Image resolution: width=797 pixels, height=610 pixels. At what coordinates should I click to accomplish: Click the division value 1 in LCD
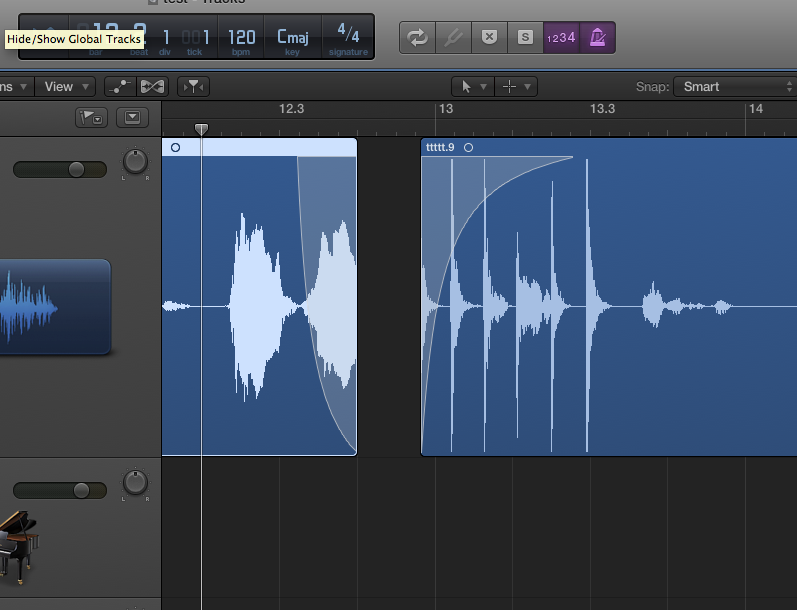coord(166,38)
